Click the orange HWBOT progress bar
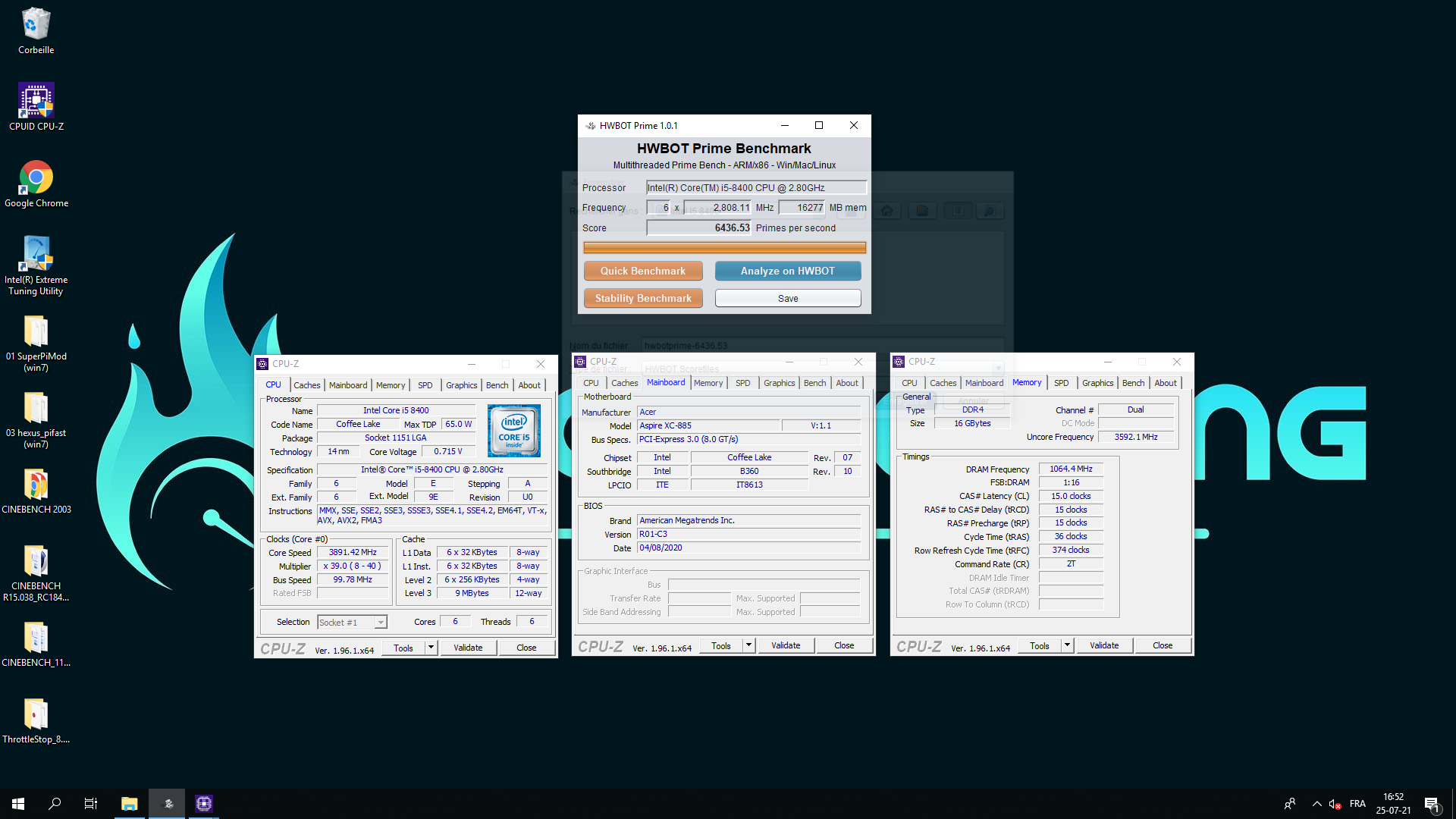The width and height of the screenshot is (1456, 819). point(724,247)
